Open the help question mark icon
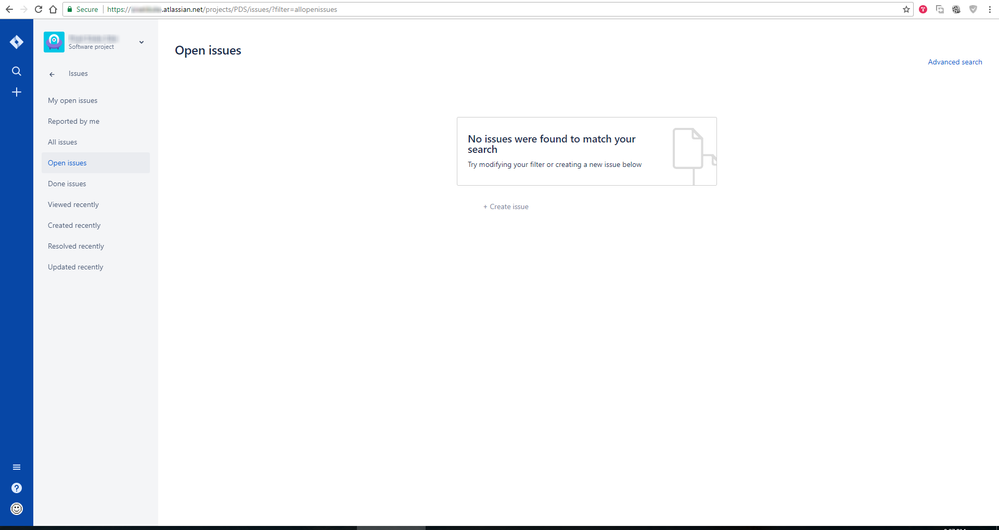999x530 pixels. [17, 488]
